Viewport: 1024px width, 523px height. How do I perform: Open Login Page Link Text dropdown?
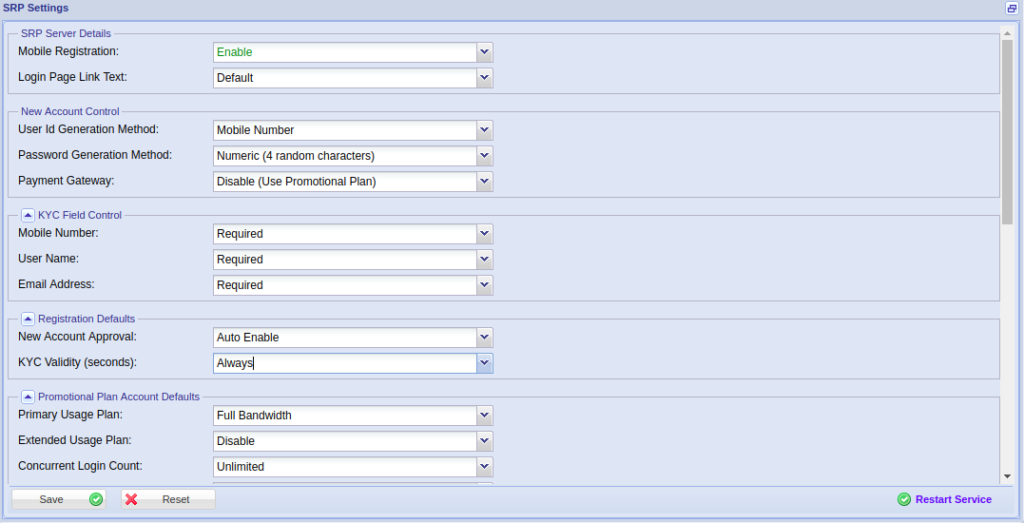point(484,78)
